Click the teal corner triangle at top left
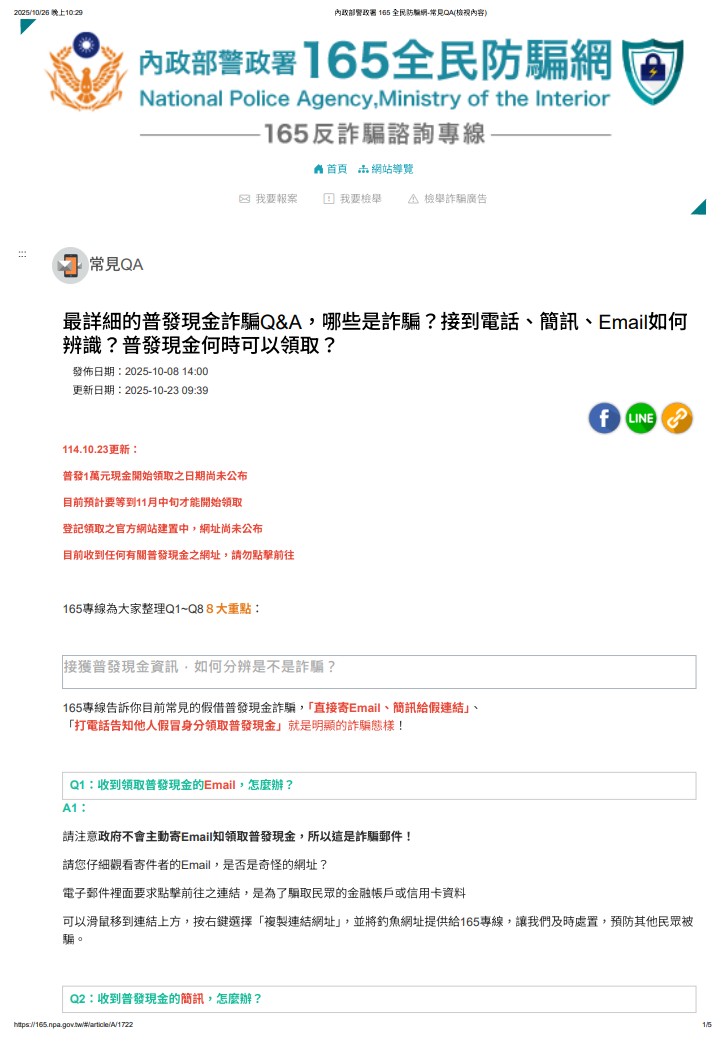Viewport: 727px width, 1041px height. tap(27, 27)
